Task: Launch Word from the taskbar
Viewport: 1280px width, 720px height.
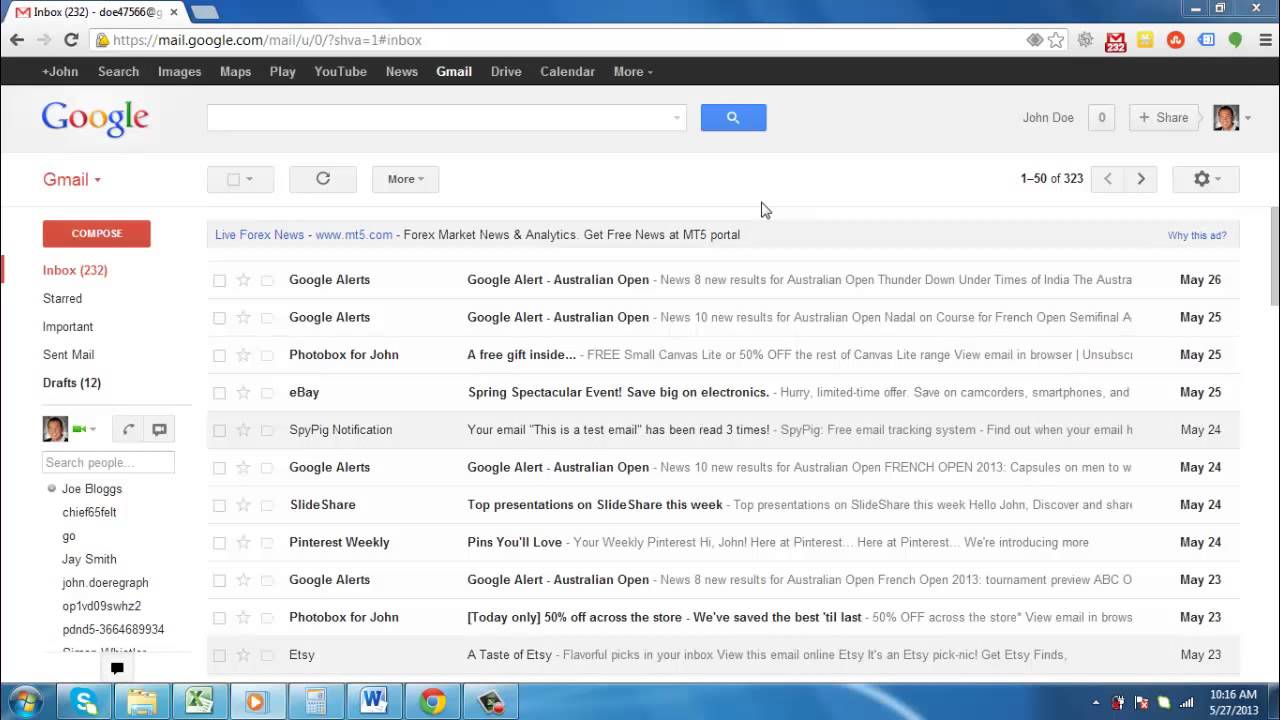Action: click(374, 701)
